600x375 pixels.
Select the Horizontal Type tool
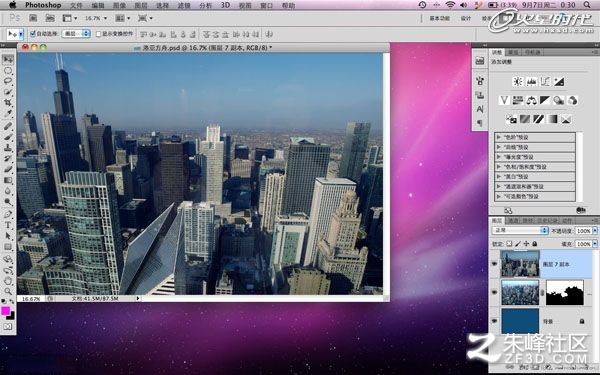[8, 225]
